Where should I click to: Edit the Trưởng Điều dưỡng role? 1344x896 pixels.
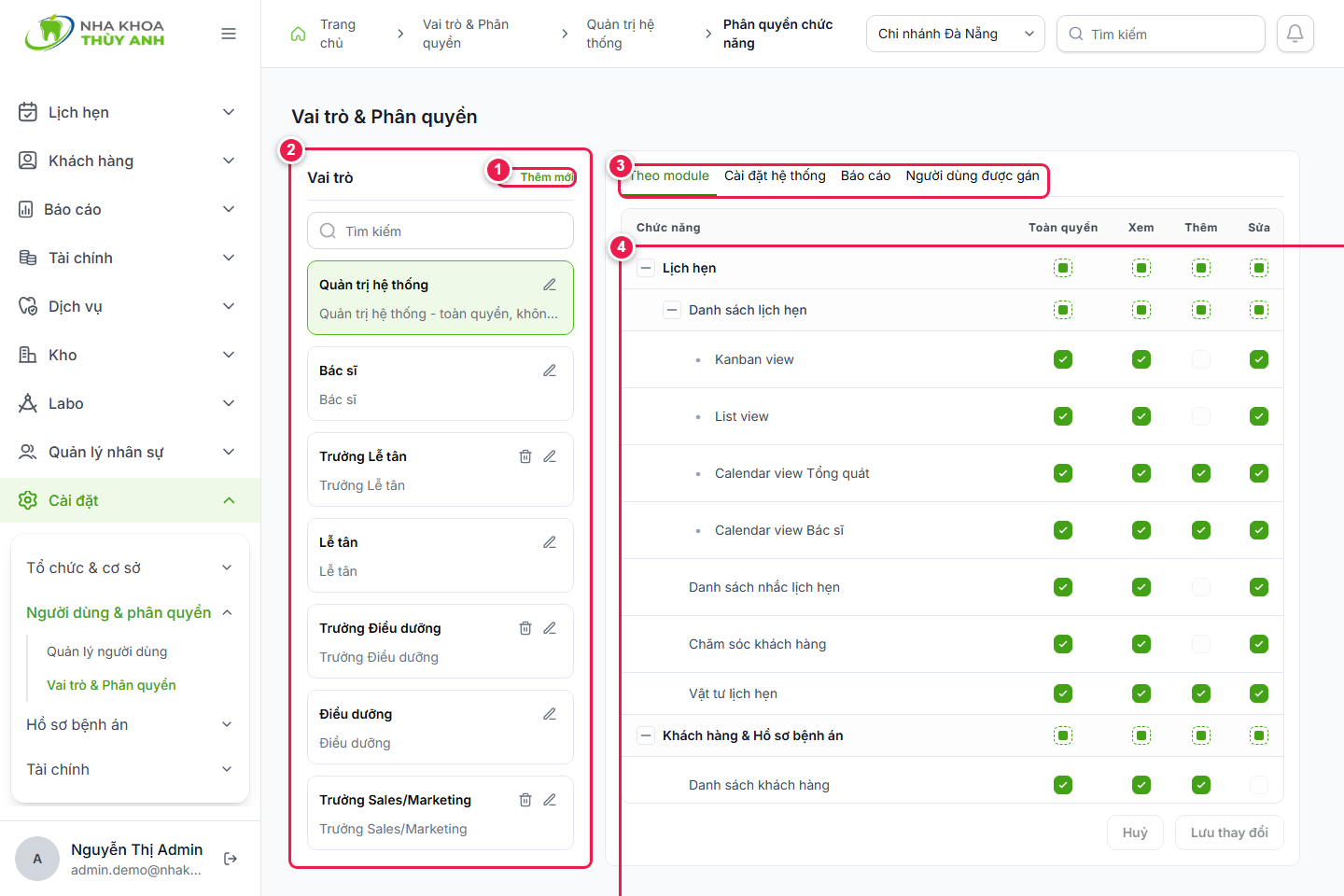pyautogui.click(x=550, y=628)
